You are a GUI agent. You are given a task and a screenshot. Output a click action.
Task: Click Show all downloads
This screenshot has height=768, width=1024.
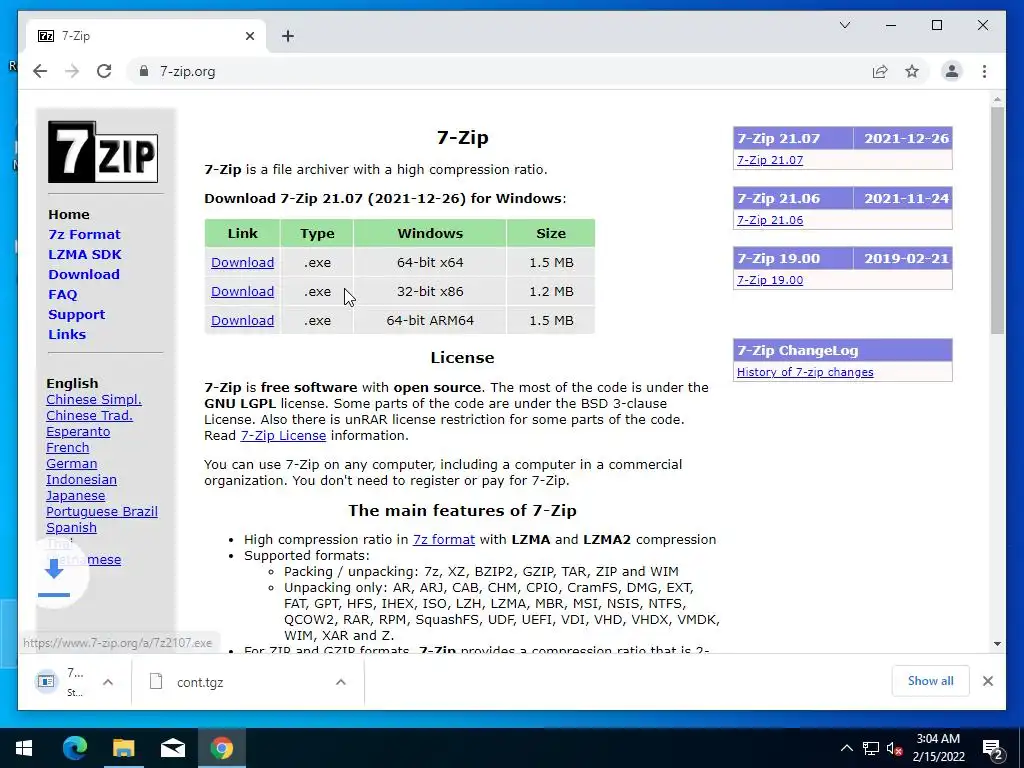tap(930, 680)
